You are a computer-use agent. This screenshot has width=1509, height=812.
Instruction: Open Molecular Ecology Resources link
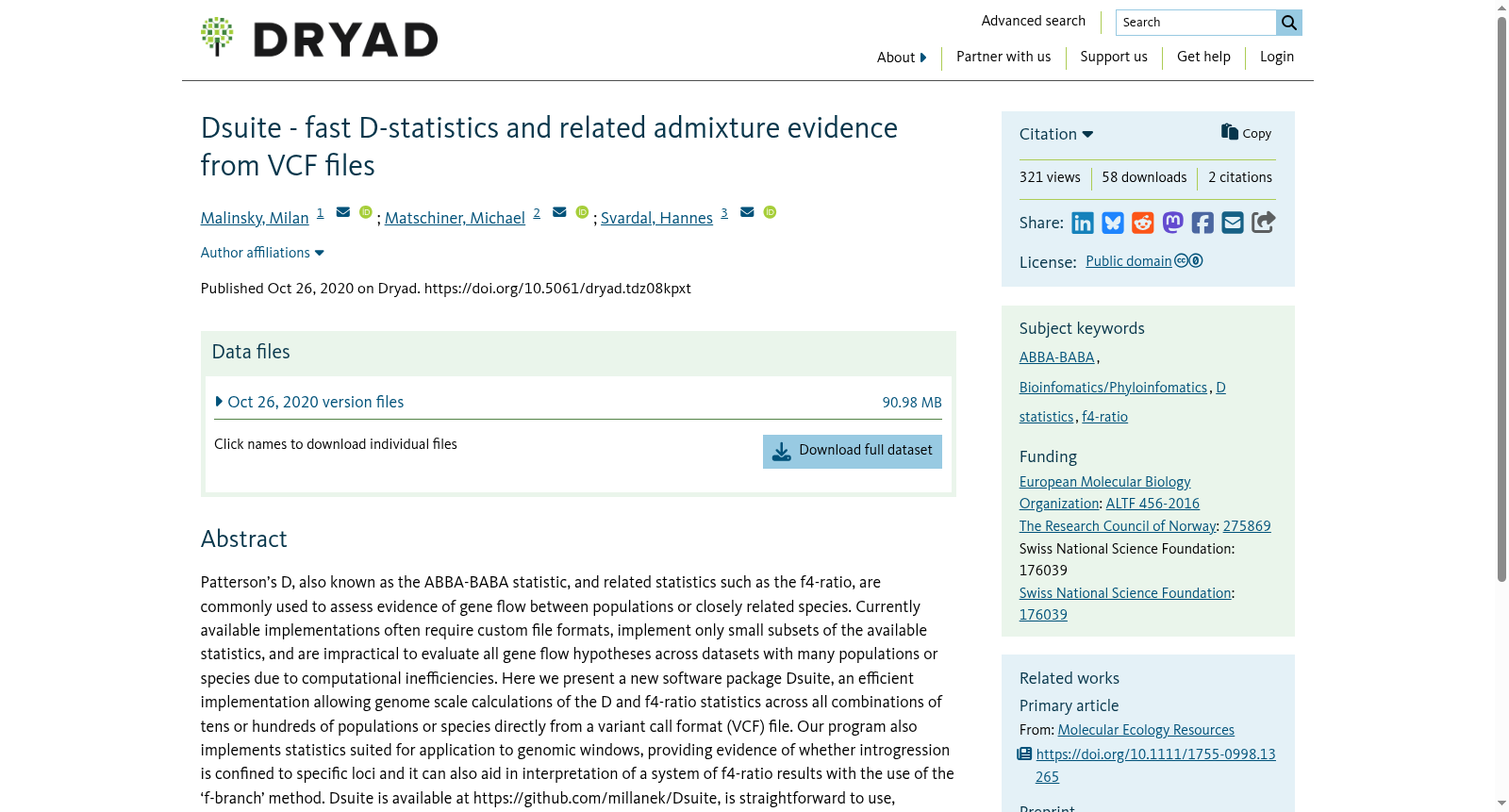[1146, 730]
